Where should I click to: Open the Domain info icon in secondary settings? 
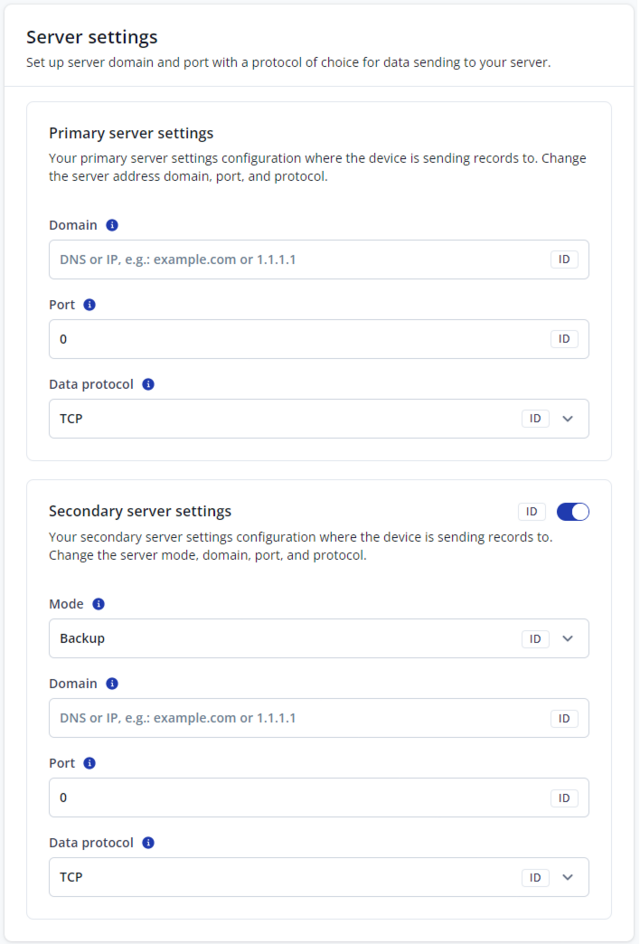click(111, 683)
